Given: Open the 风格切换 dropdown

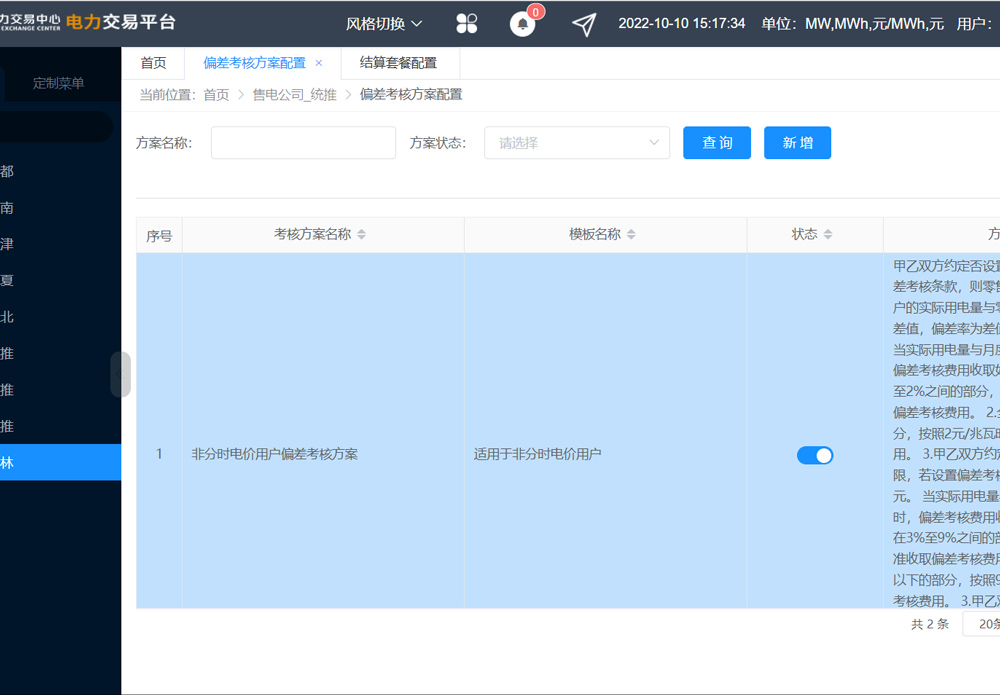Looking at the screenshot, I should (384, 24).
